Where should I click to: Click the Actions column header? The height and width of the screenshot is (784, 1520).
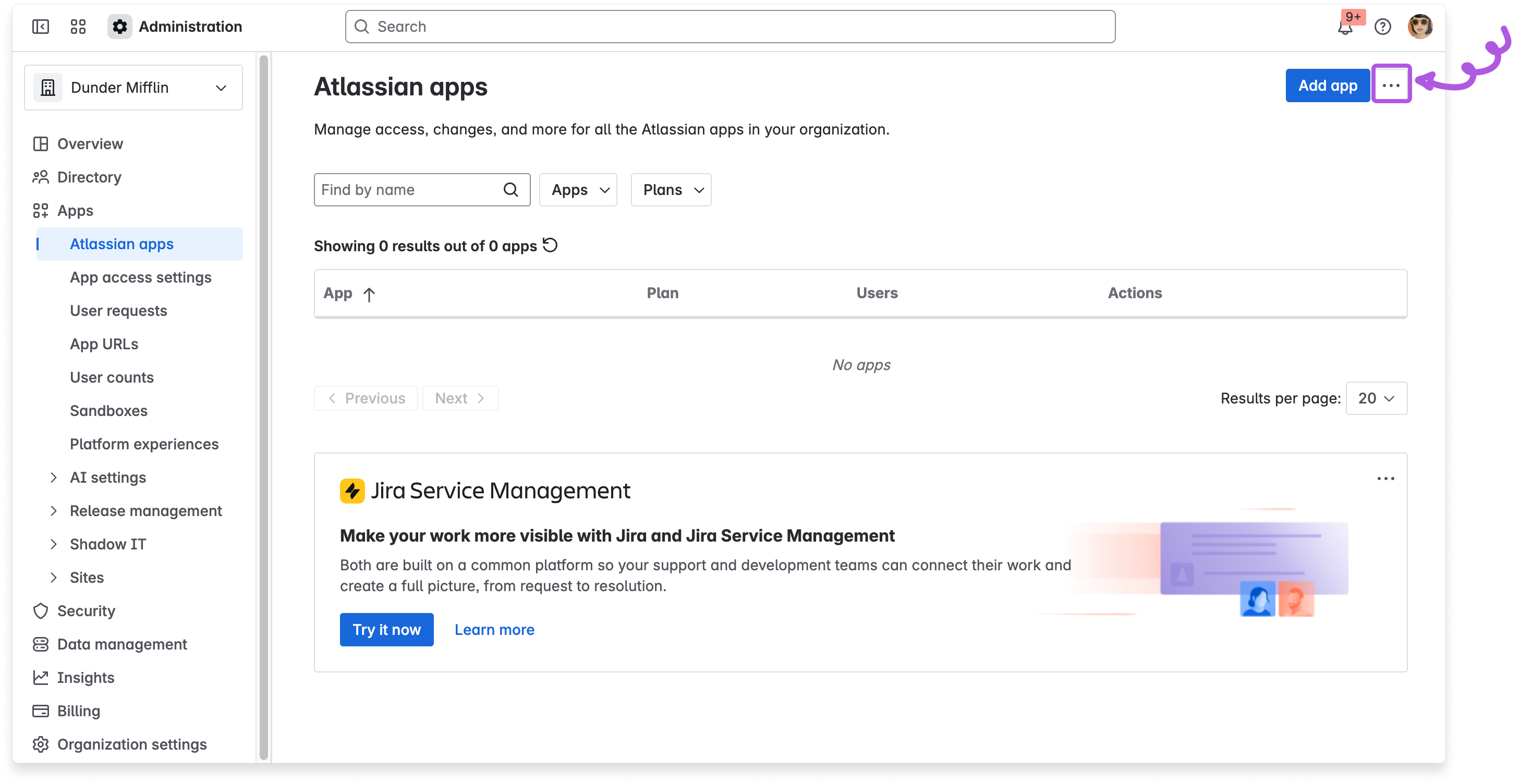(1135, 293)
